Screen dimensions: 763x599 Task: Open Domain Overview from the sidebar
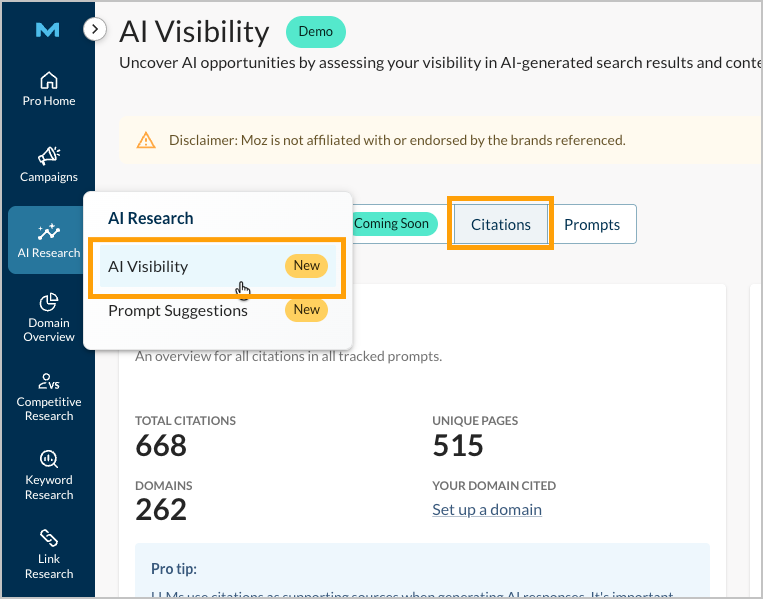click(x=49, y=318)
